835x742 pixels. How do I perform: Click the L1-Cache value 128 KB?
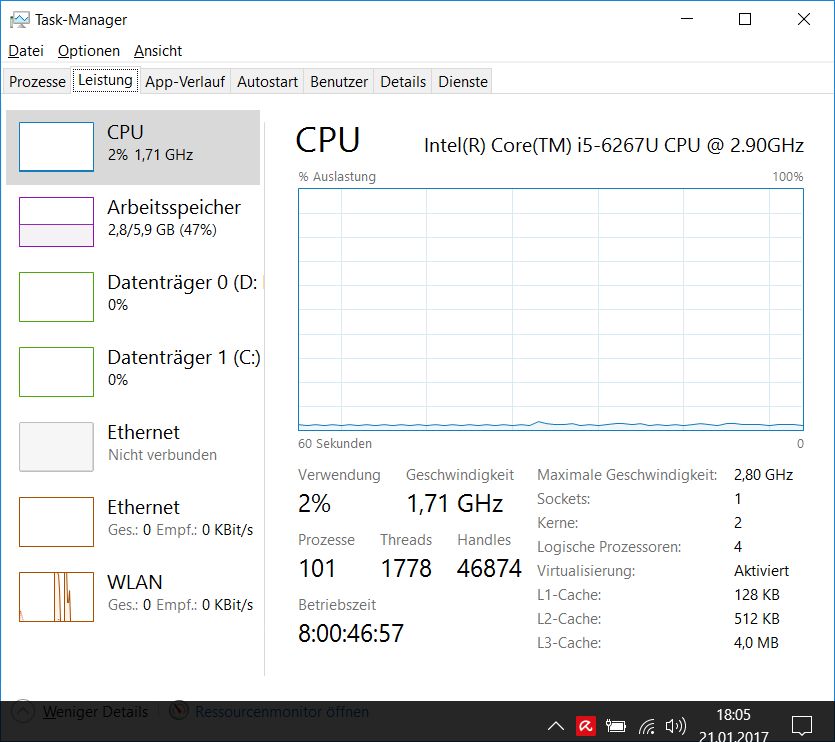click(756, 595)
